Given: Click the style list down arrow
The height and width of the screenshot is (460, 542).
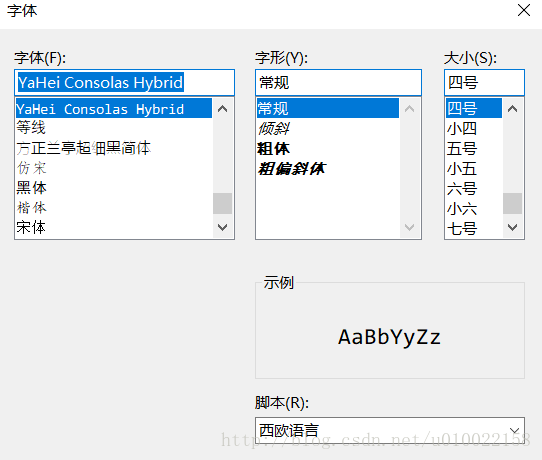Looking at the screenshot, I should tap(410, 227).
